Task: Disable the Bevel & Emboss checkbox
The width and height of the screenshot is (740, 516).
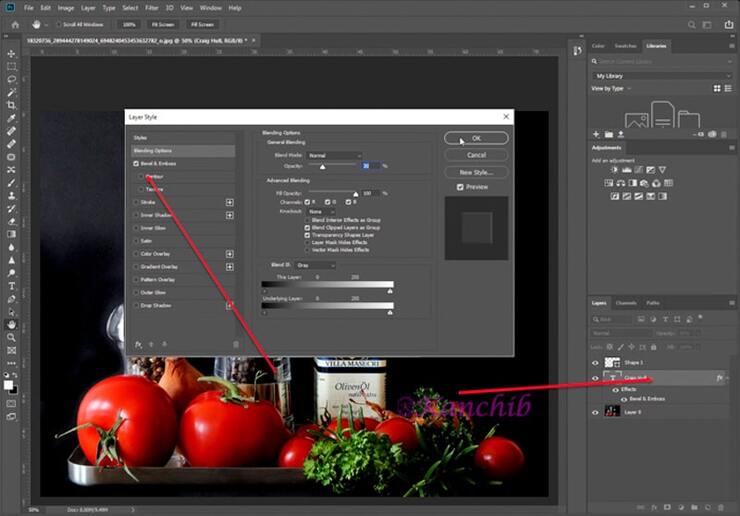Action: coord(136,163)
